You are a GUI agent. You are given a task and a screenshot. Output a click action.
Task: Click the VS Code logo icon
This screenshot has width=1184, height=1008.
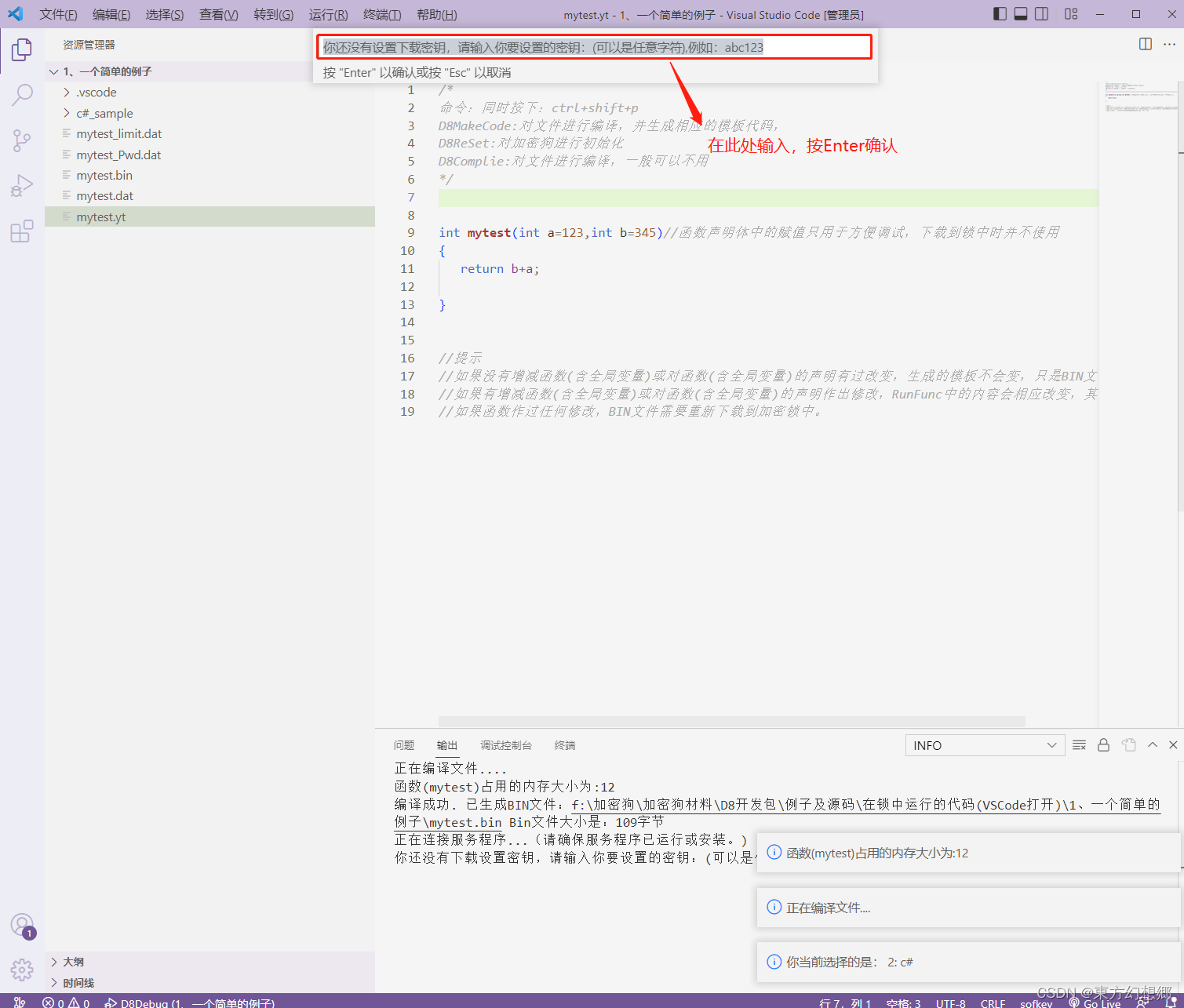click(x=16, y=14)
